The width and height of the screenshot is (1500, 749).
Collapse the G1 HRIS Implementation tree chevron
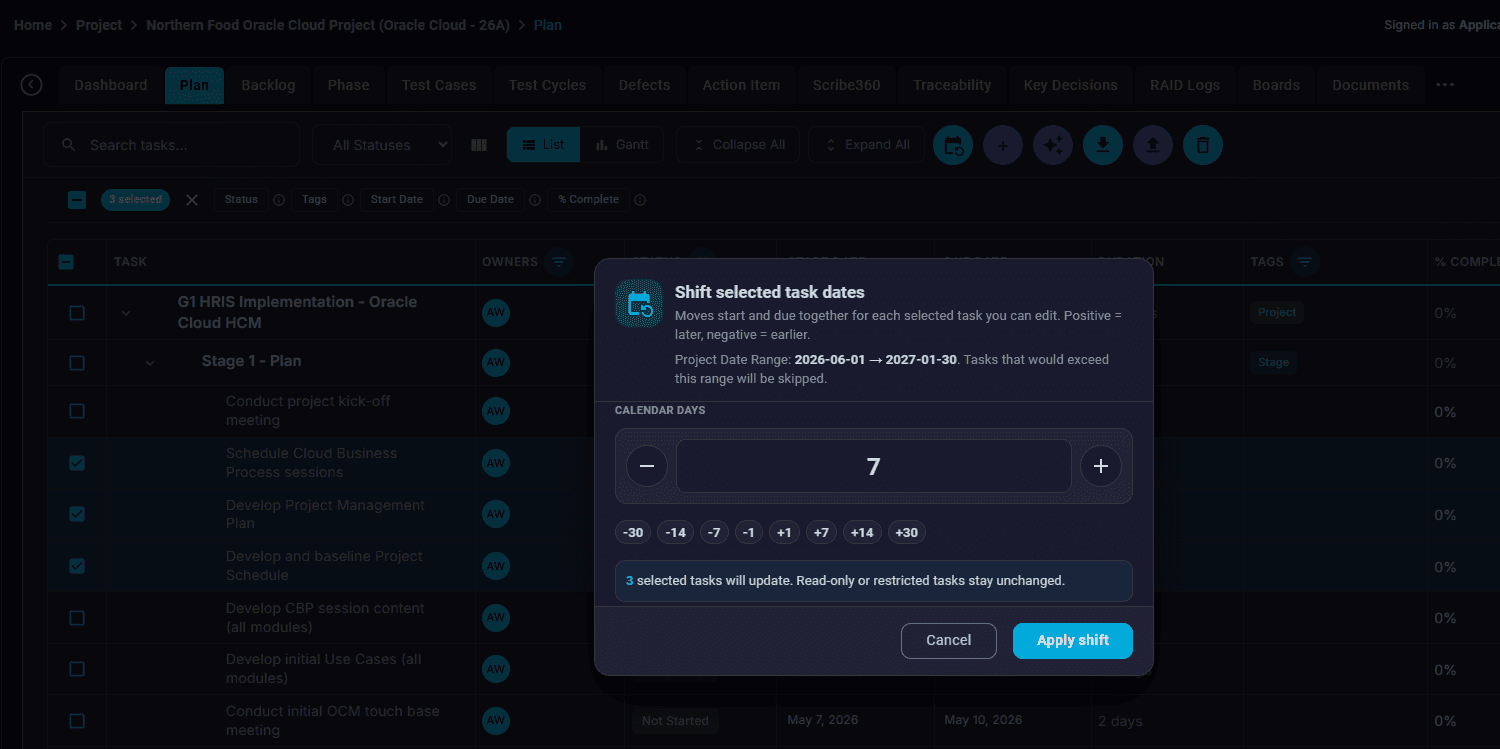(x=126, y=313)
